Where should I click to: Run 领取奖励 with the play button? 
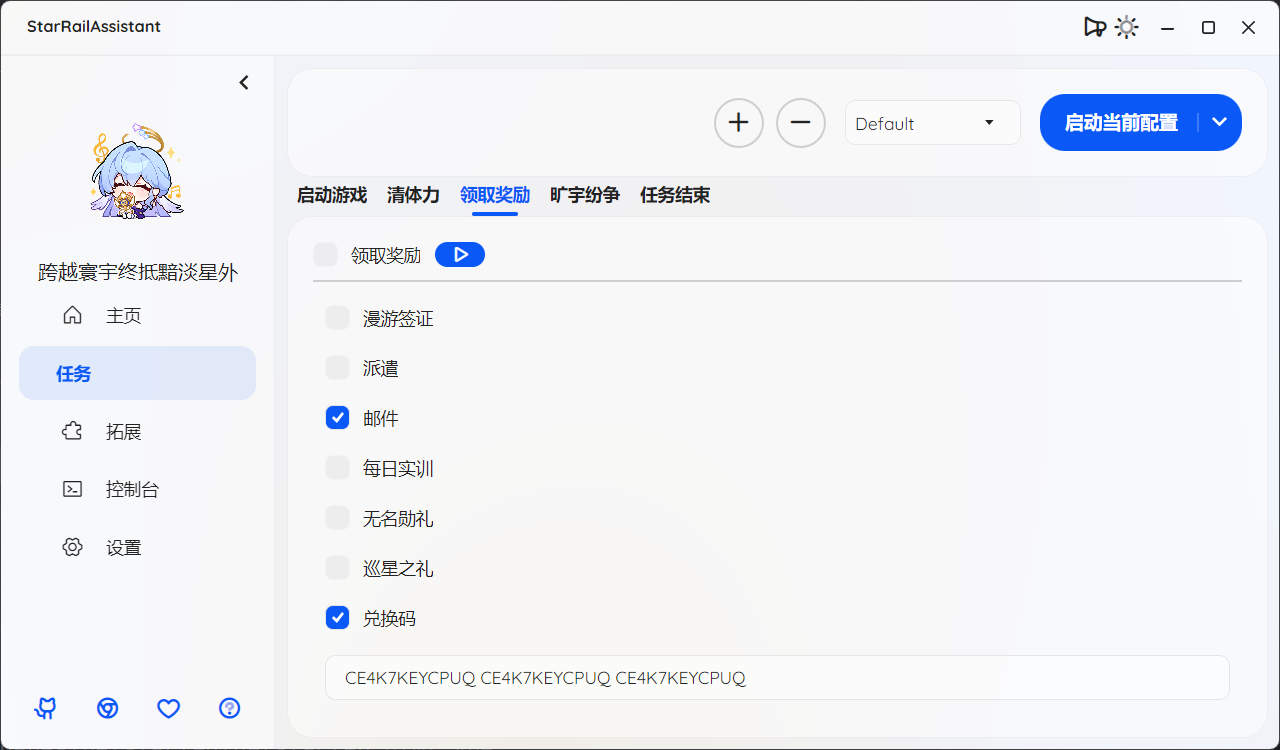(459, 254)
